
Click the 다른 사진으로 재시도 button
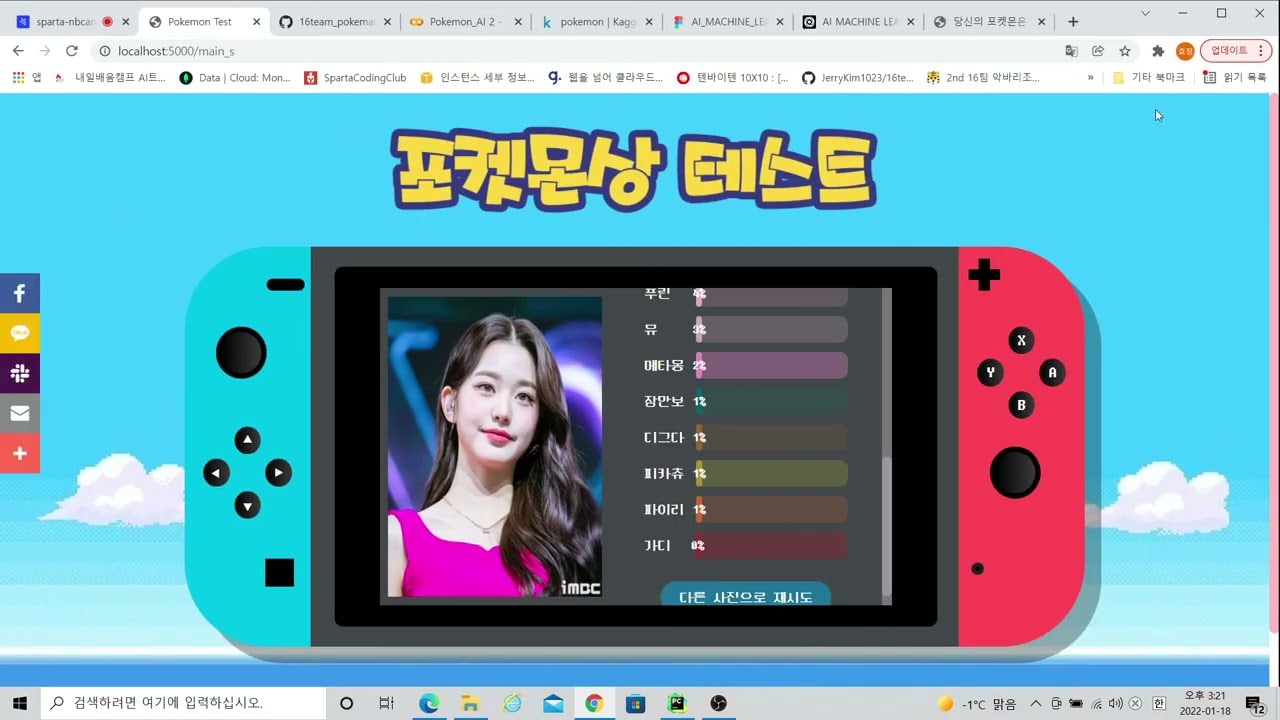point(745,594)
